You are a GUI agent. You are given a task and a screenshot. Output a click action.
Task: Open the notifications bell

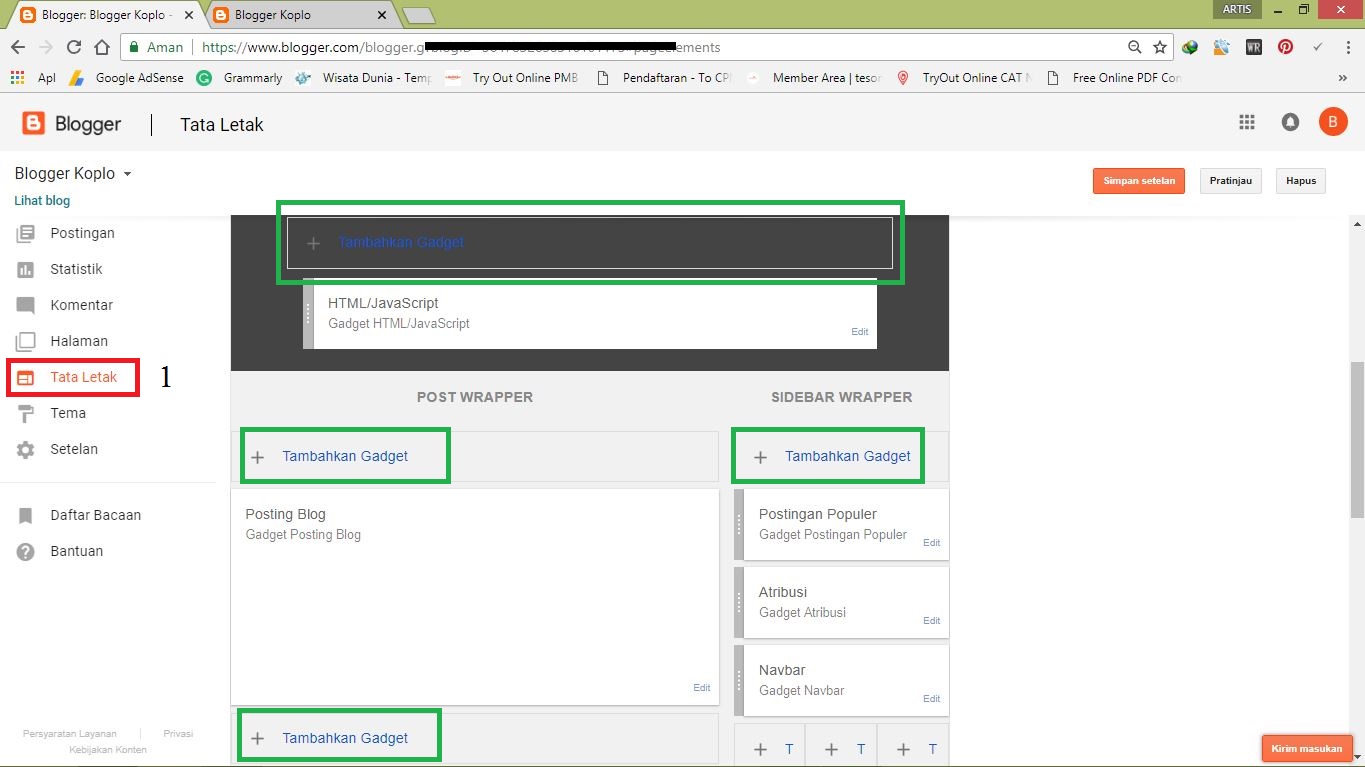[x=1290, y=122]
